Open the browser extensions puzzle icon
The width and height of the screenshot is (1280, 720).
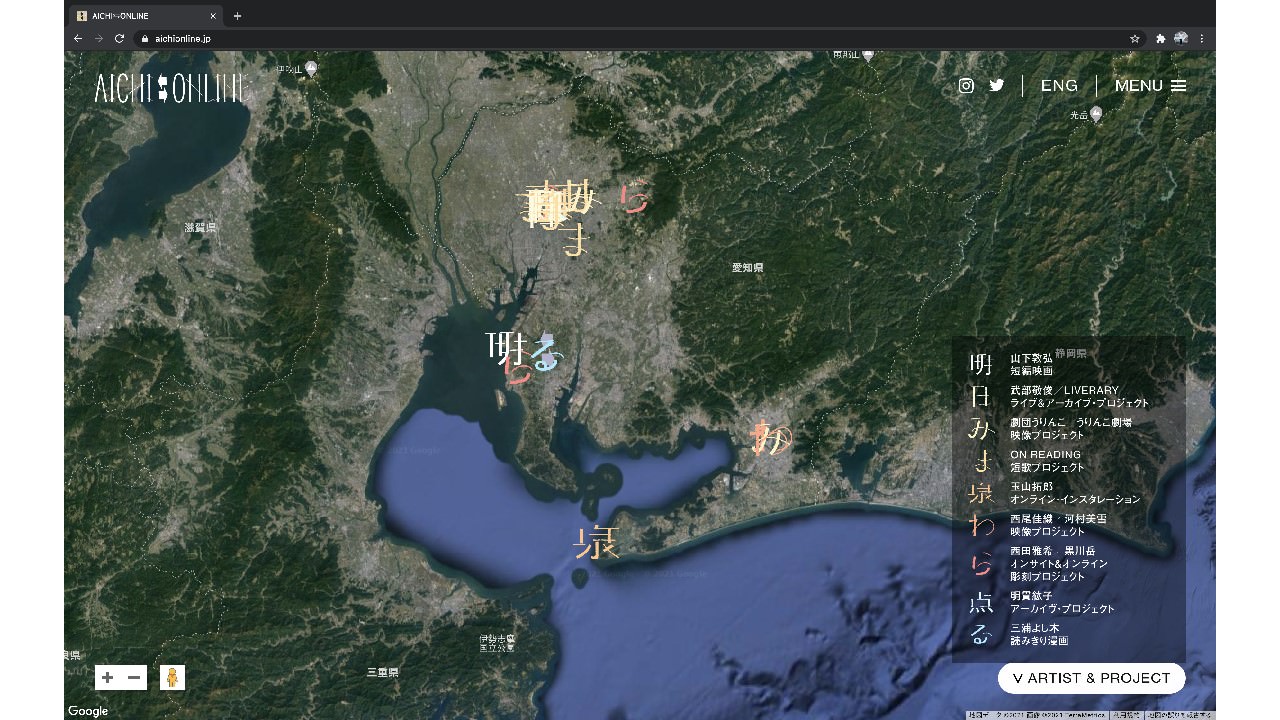[1160, 38]
